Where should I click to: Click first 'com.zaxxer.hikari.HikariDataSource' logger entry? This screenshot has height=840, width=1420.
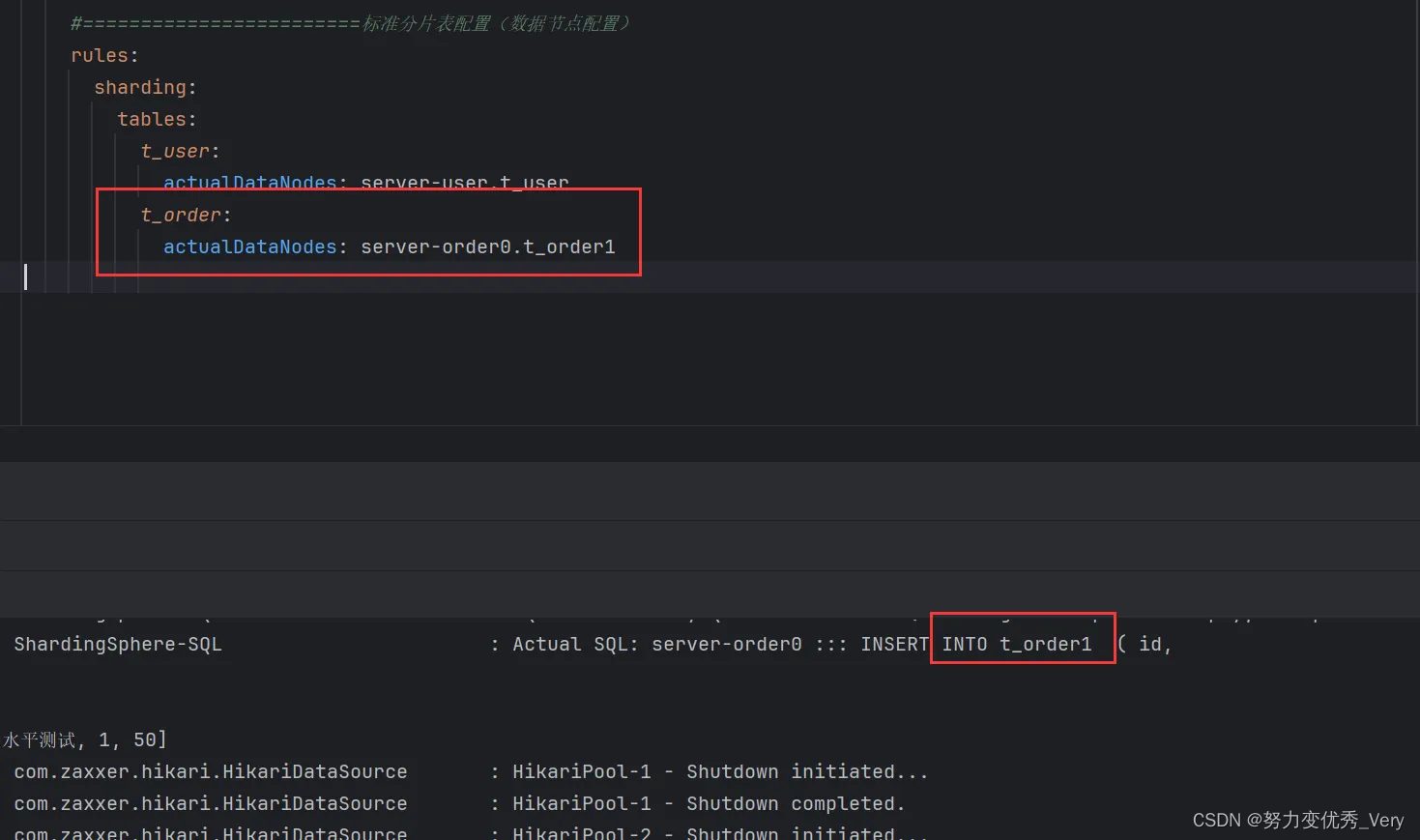(211, 771)
